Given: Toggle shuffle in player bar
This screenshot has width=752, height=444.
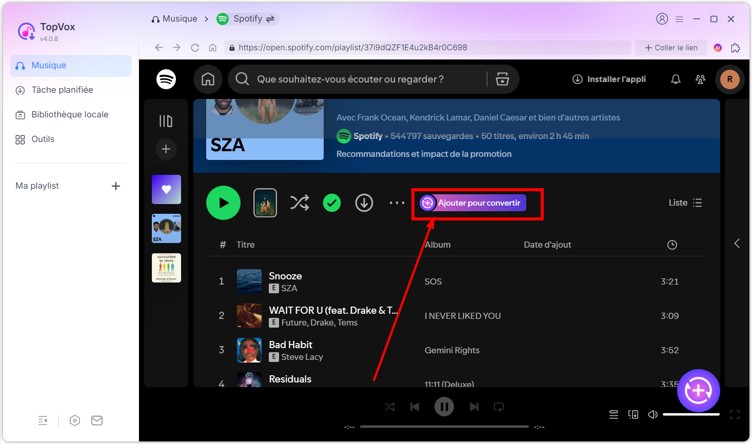Looking at the screenshot, I should (389, 407).
